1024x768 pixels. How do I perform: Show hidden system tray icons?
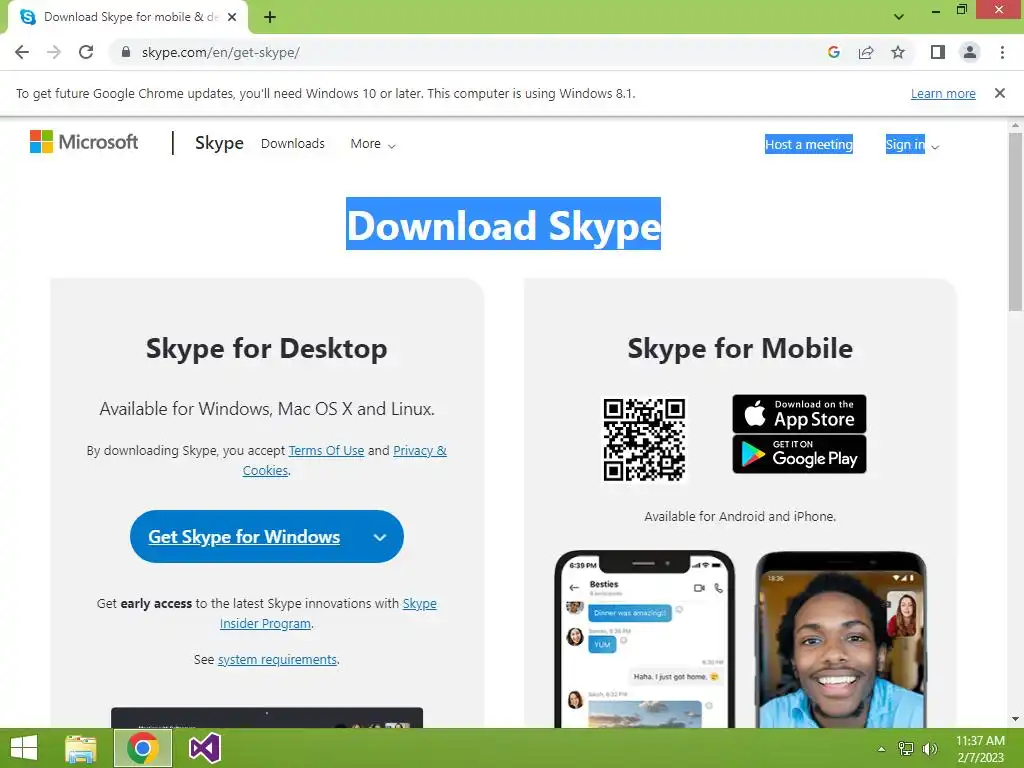[x=881, y=749]
